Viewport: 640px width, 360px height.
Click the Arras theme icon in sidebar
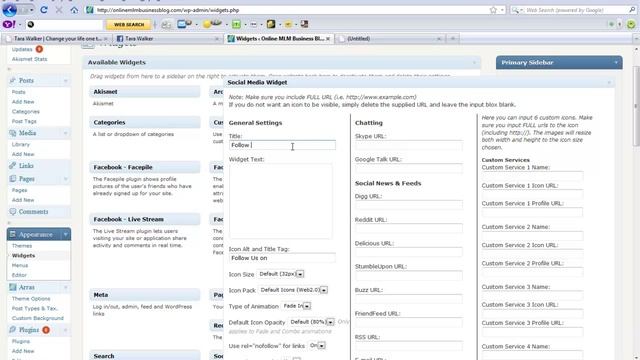(13, 287)
